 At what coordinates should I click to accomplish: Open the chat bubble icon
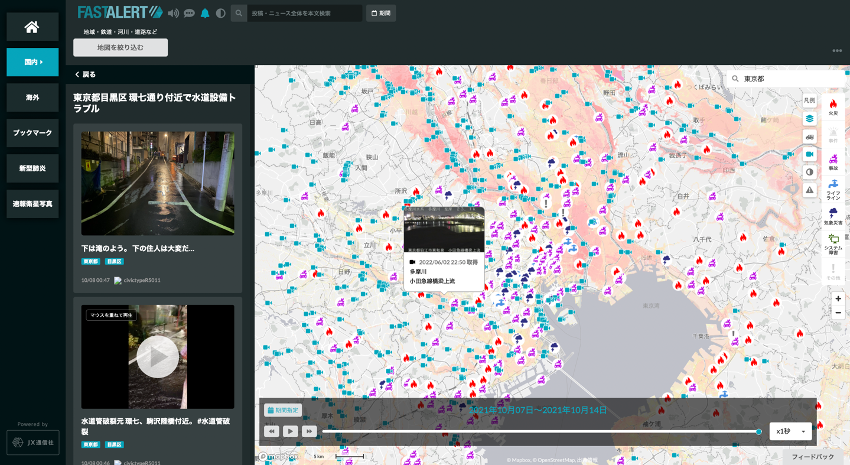coord(189,13)
